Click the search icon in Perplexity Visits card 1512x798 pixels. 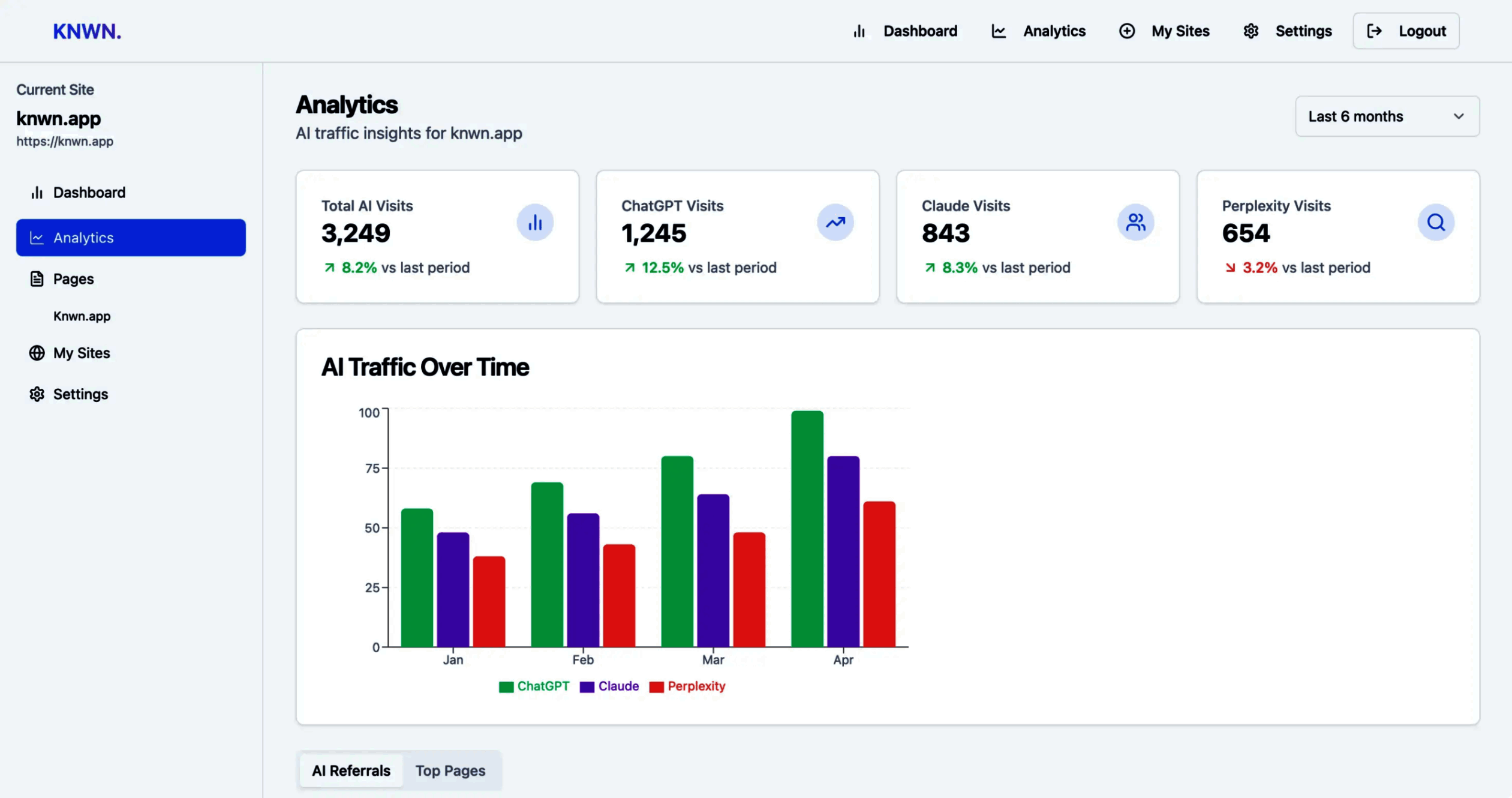(1435, 223)
